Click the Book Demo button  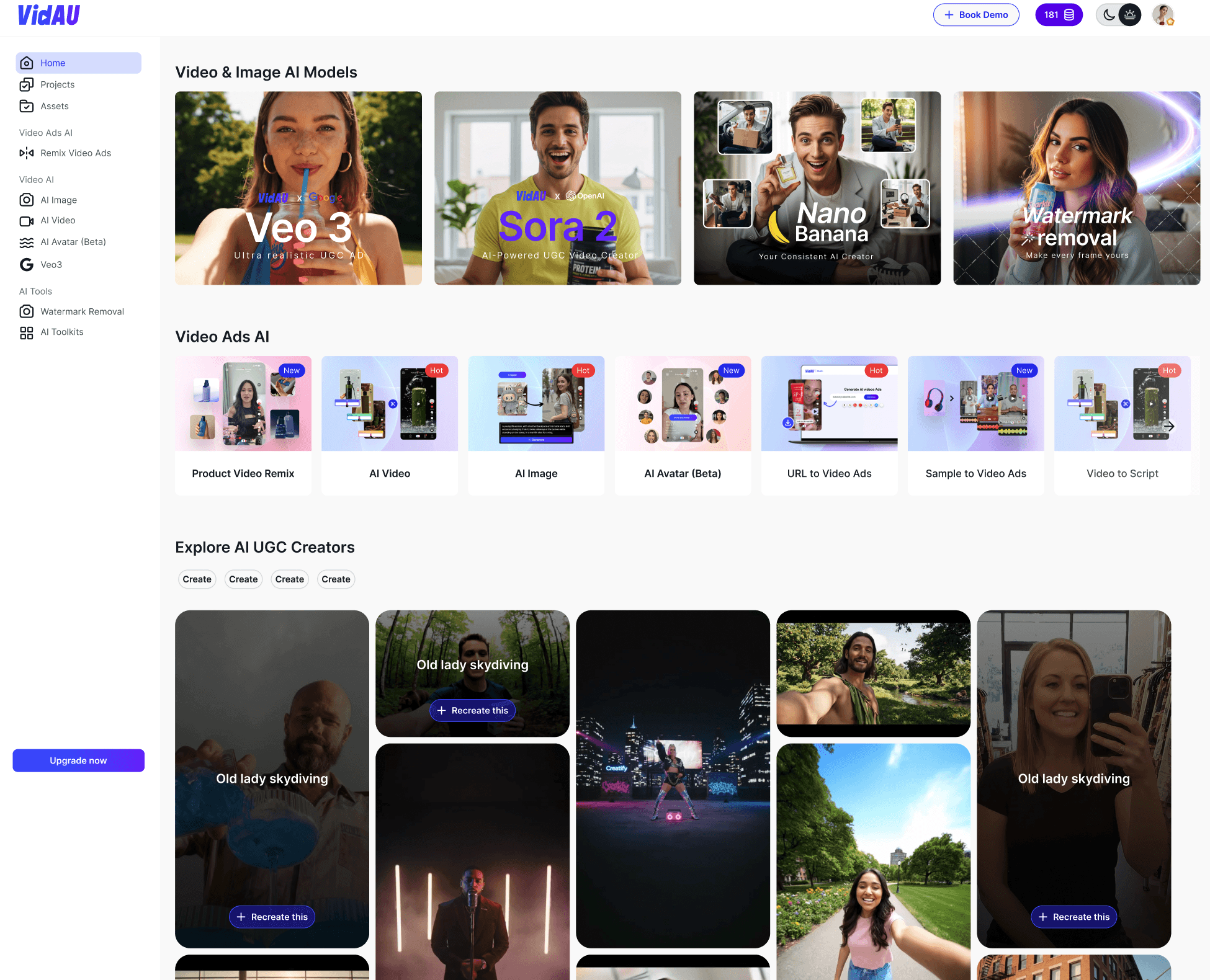pyautogui.click(x=976, y=15)
